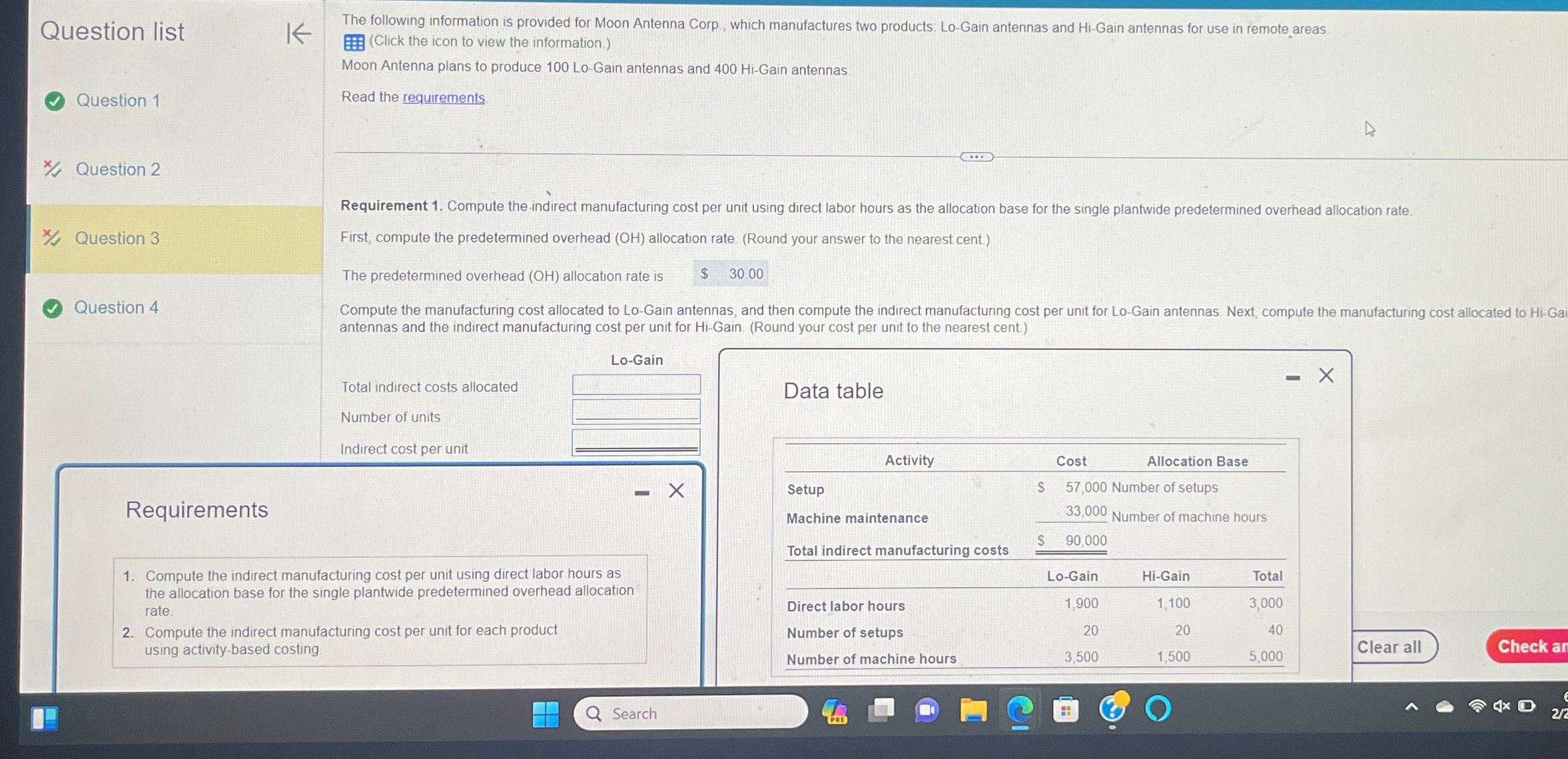Viewport: 1568px width, 759px height.
Task: Open File Explorer from the taskbar
Action: click(973, 711)
